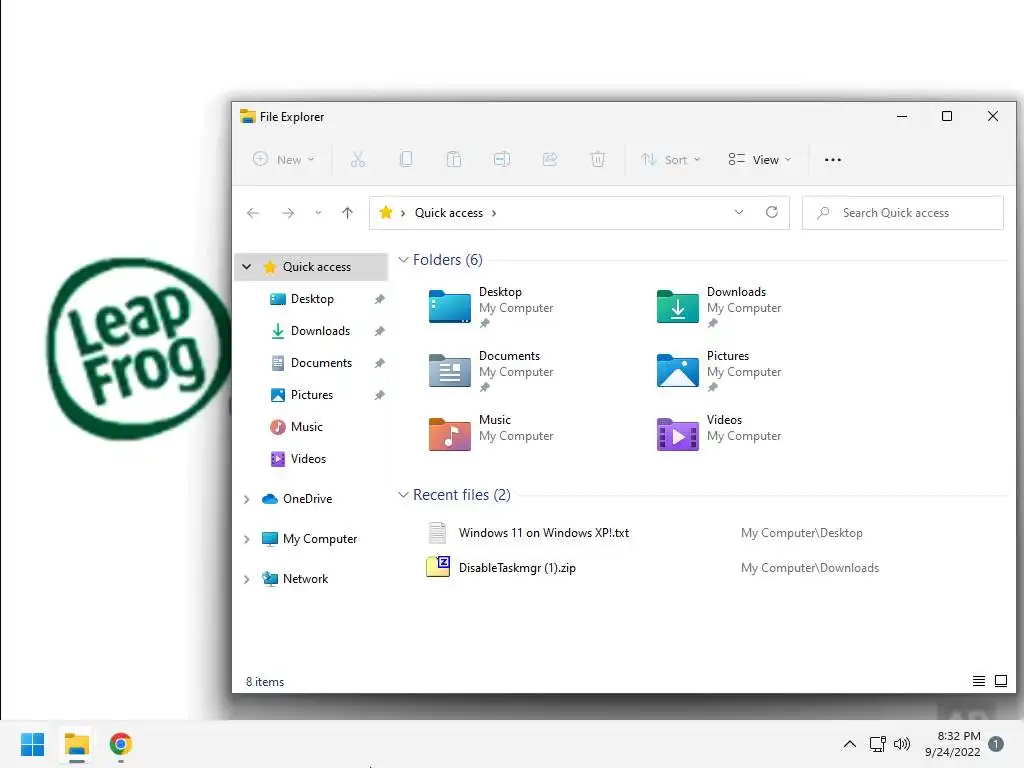Screen dimensions: 1024x768
Task: Click the Delete trash icon
Action: point(598,159)
